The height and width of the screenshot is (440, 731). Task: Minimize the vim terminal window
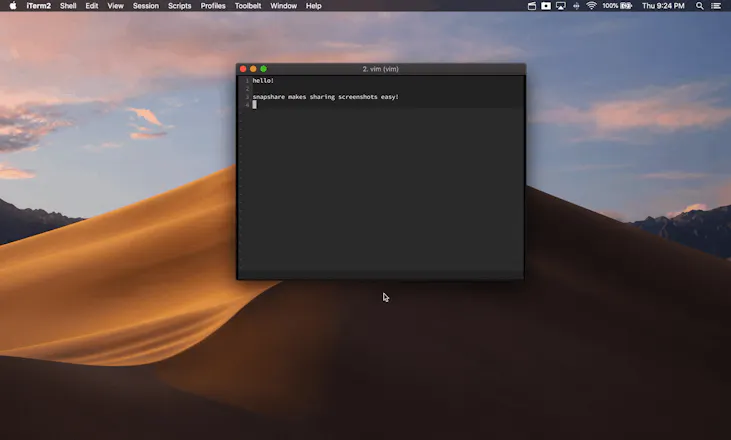253,69
